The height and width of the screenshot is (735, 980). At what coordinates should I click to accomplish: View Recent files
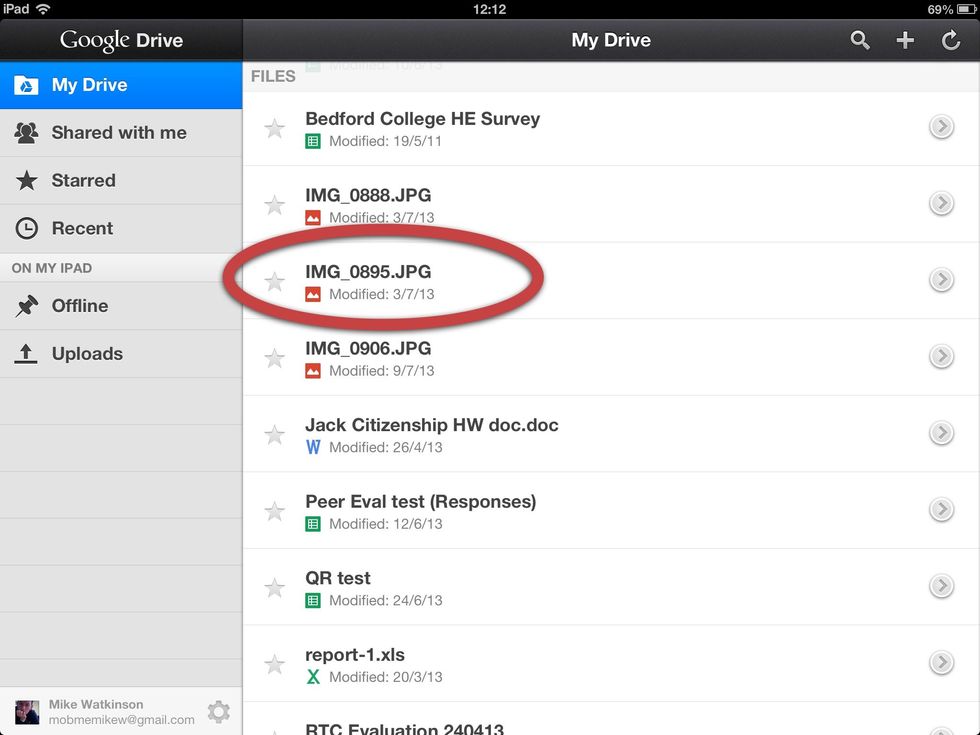point(121,228)
